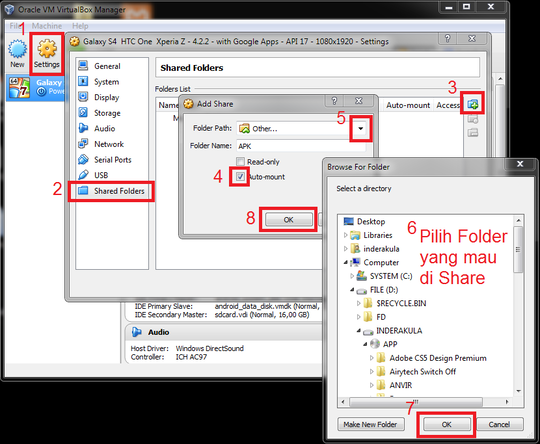Click the USB category icon
The height and width of the screenshot is (444, 540).
[x=83, y=175]
